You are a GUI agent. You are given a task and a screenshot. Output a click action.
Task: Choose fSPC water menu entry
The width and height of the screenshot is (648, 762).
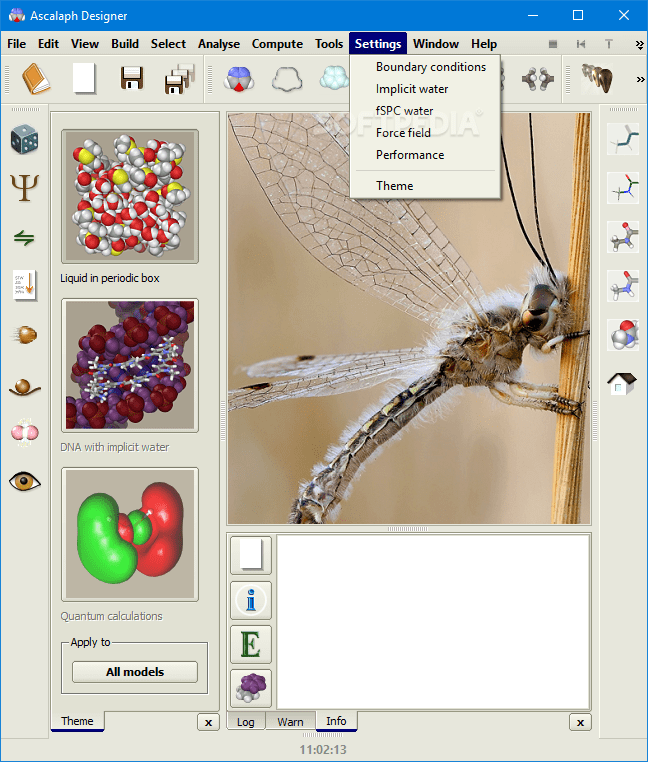click(425, 111)
